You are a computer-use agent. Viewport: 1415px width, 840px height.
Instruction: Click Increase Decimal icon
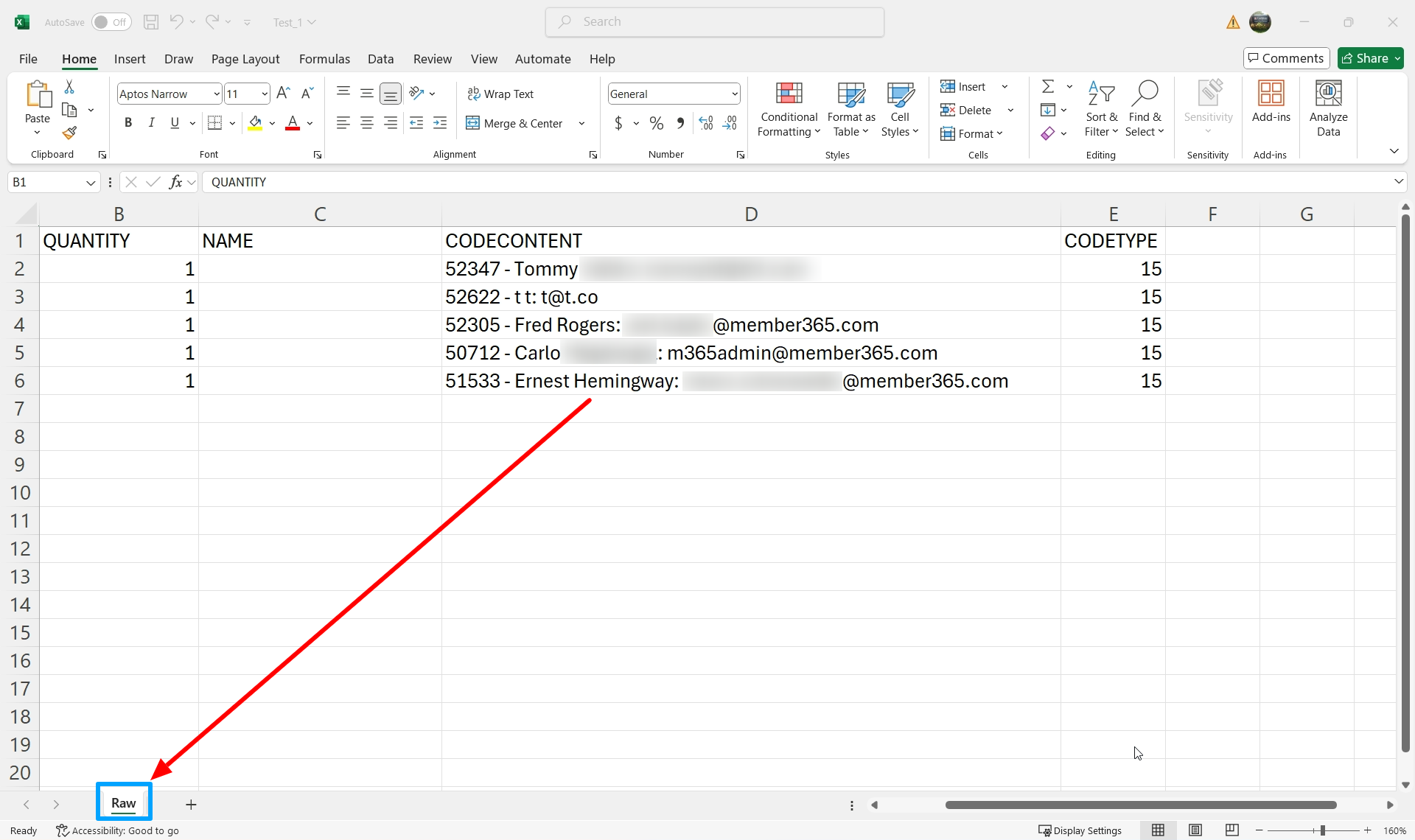click(705, 123)
